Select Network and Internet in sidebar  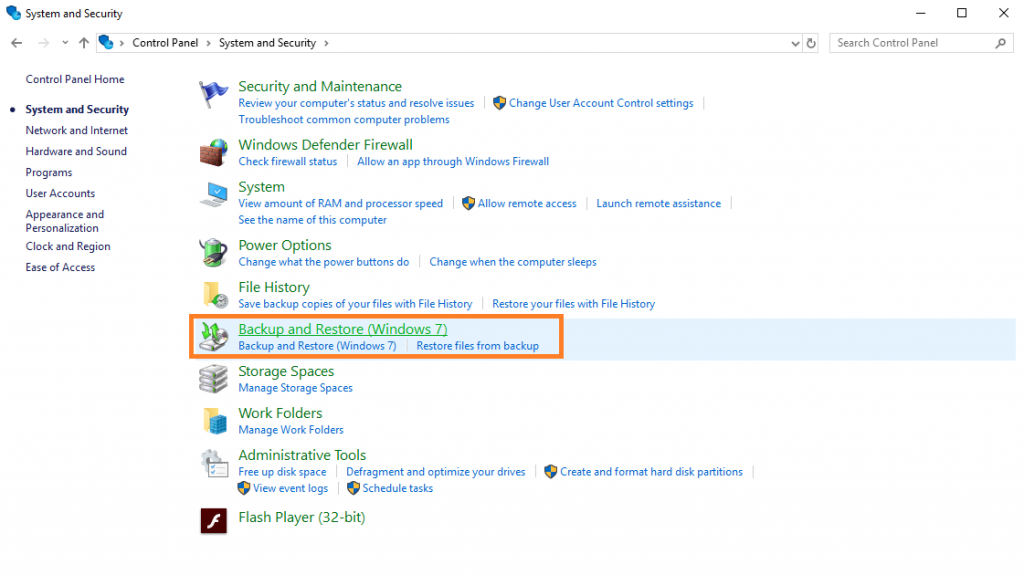[77, 130]
